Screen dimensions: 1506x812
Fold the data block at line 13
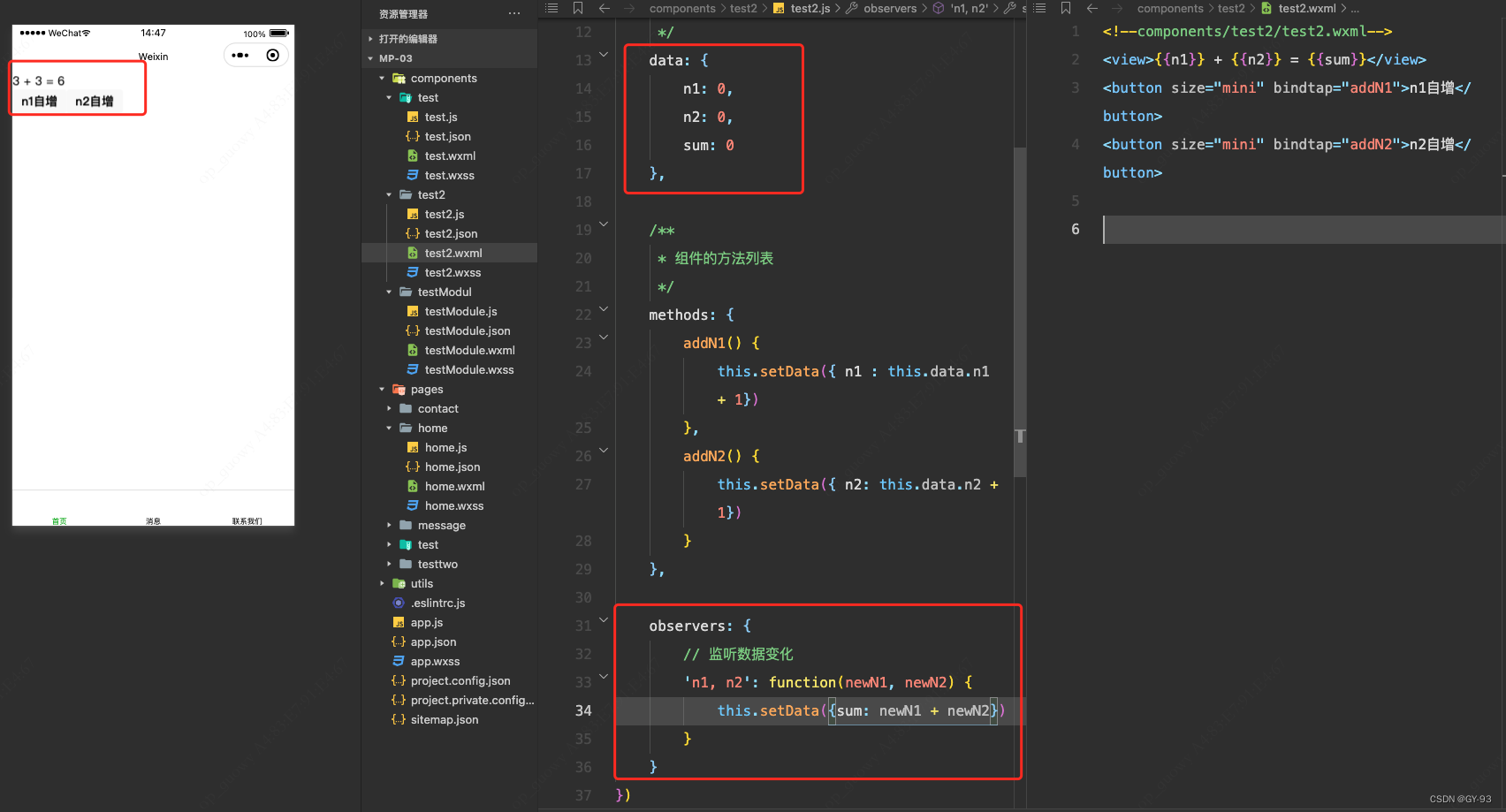click(x=604, y=55)
